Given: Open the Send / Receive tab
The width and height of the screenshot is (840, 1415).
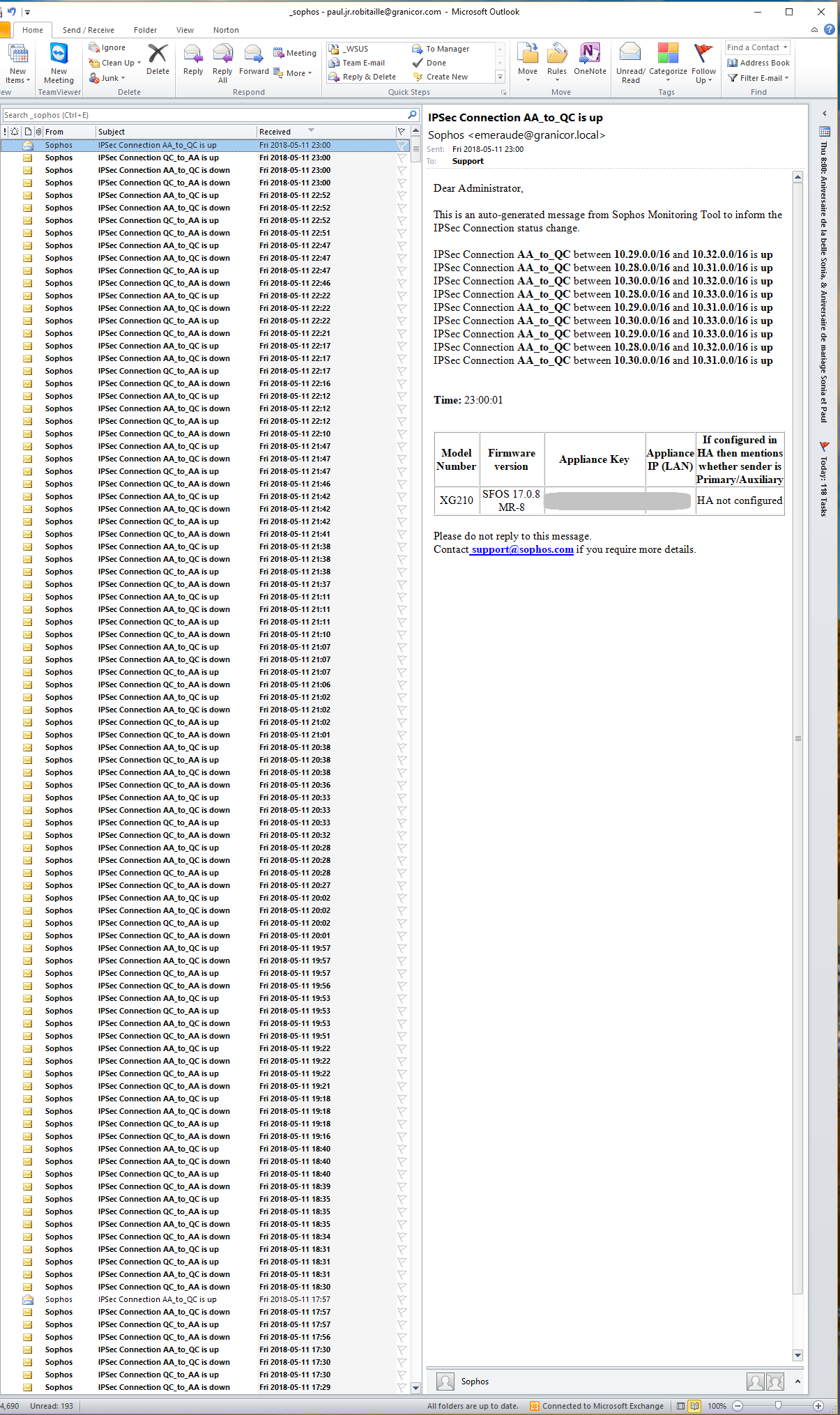Looking at the screenshot, I should pyautogui.click(x=89, y=30).
